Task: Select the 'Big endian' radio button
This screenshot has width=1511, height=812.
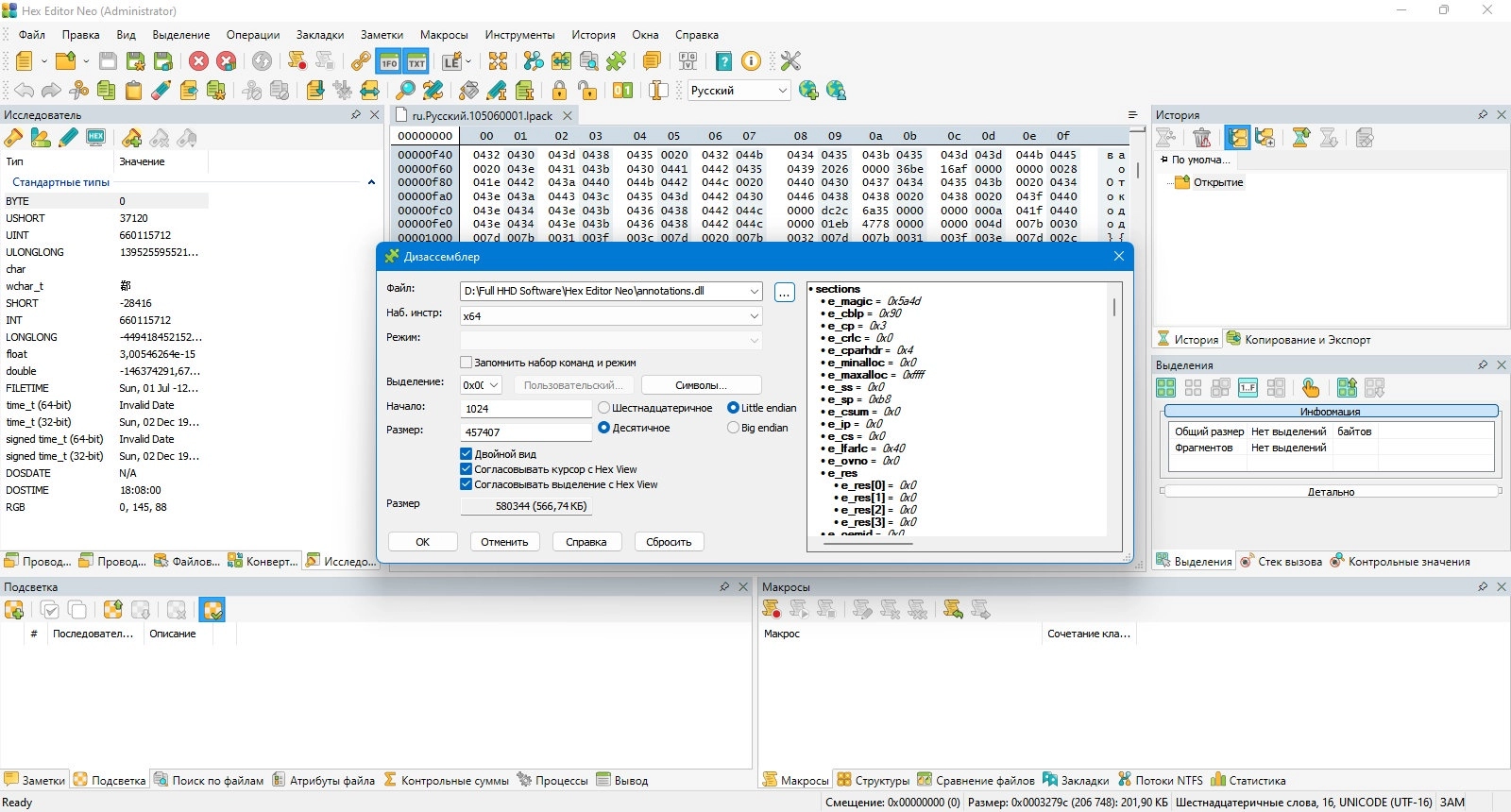Action: click(x=733, y=428)
